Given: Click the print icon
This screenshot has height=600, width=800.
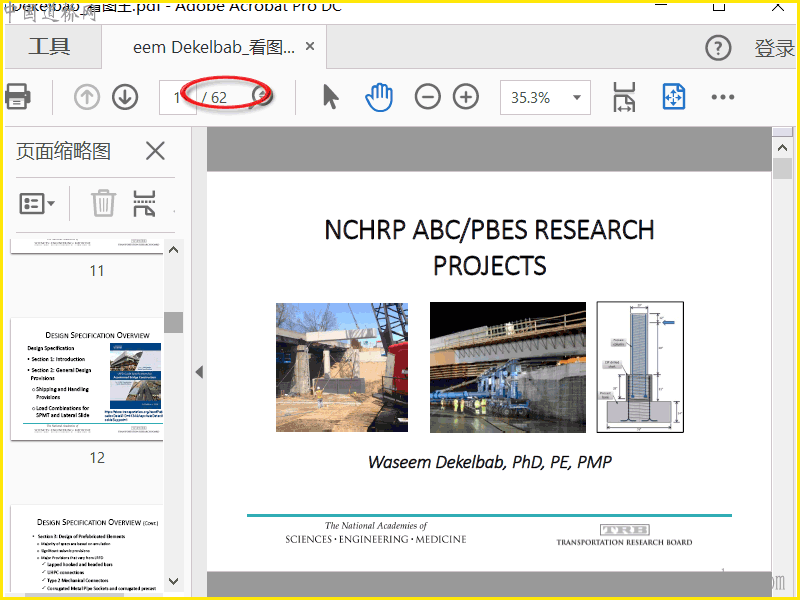Looking at the screenshot, I should (x=17, y=97).
